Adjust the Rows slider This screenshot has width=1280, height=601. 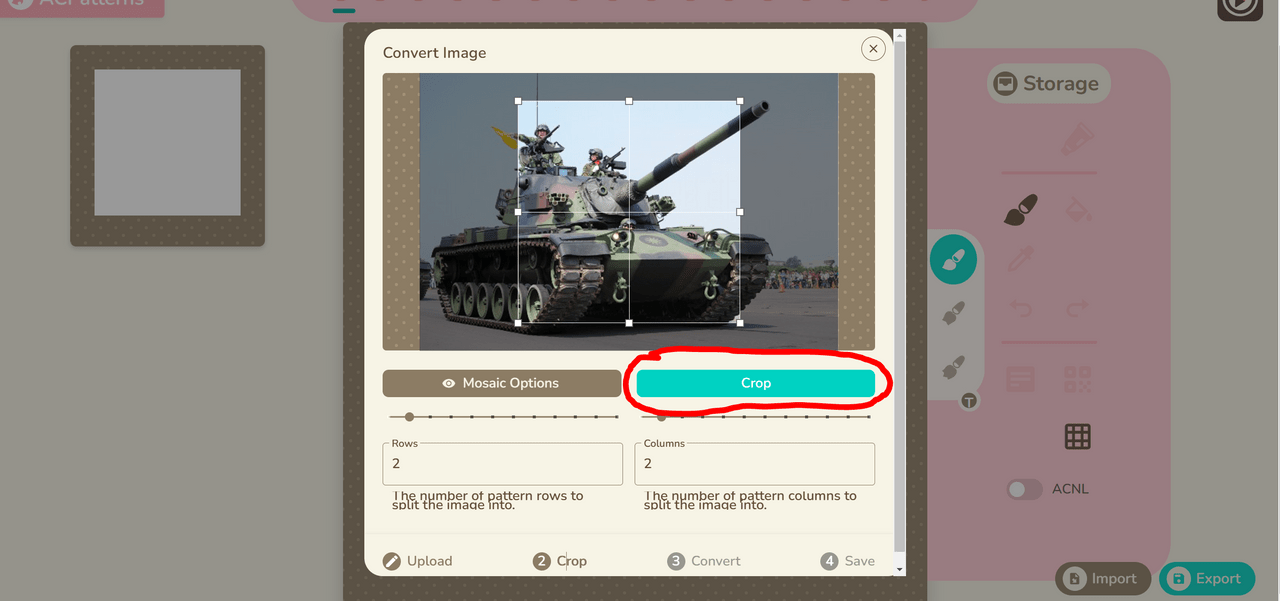pyautogui.click(x=504, y=416)
